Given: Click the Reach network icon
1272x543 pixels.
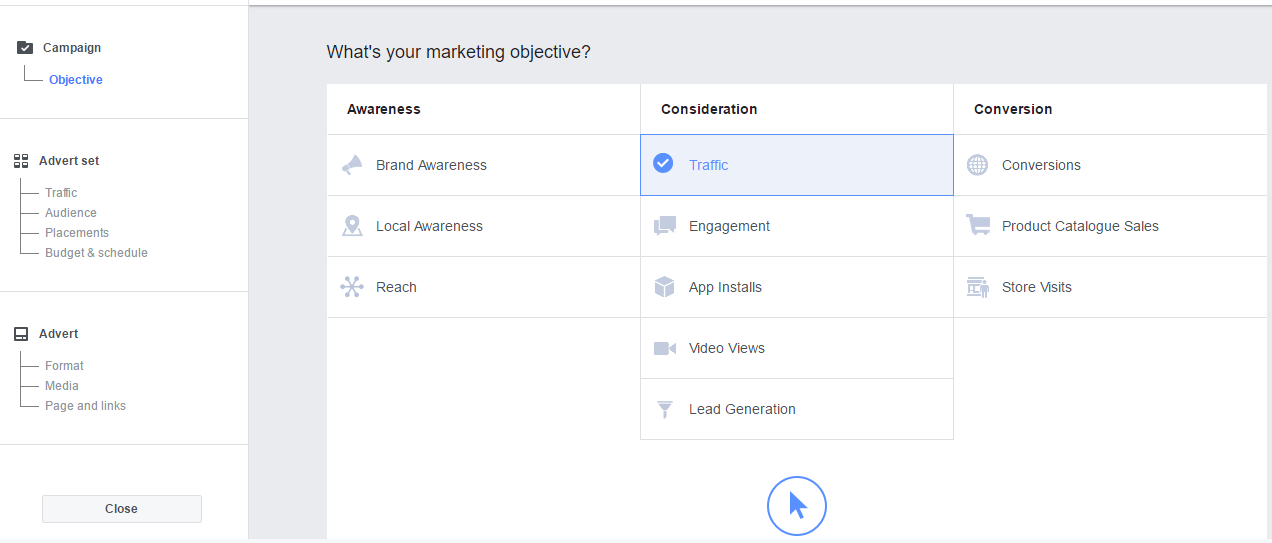Looking at the screenshot, I should 352,287.
